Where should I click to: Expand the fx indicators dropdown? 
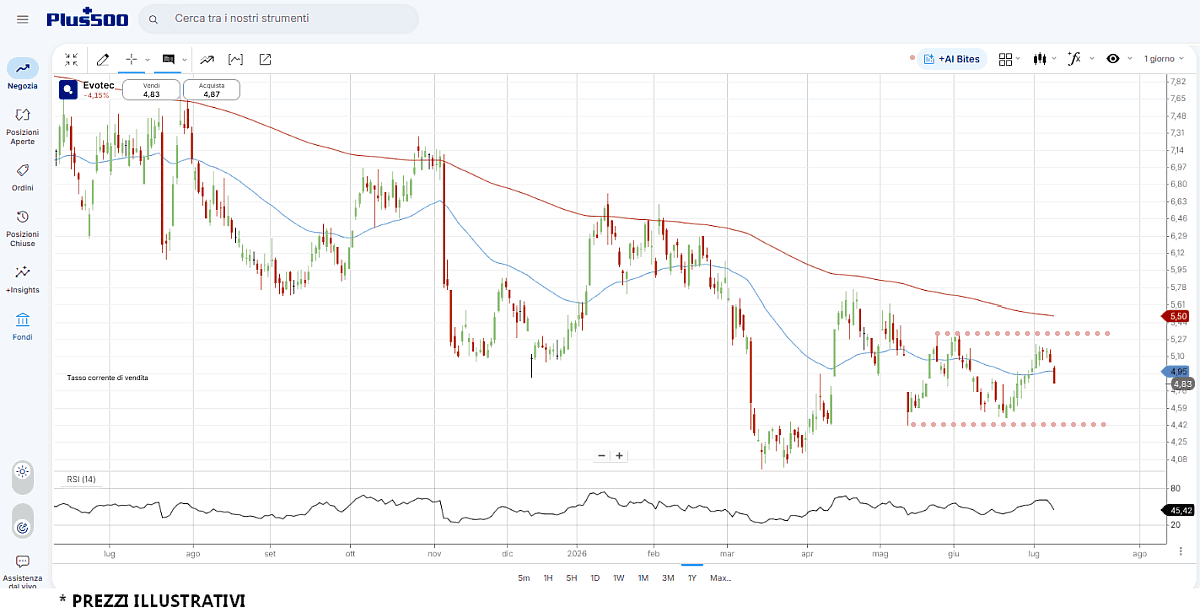click(1080, 59)
